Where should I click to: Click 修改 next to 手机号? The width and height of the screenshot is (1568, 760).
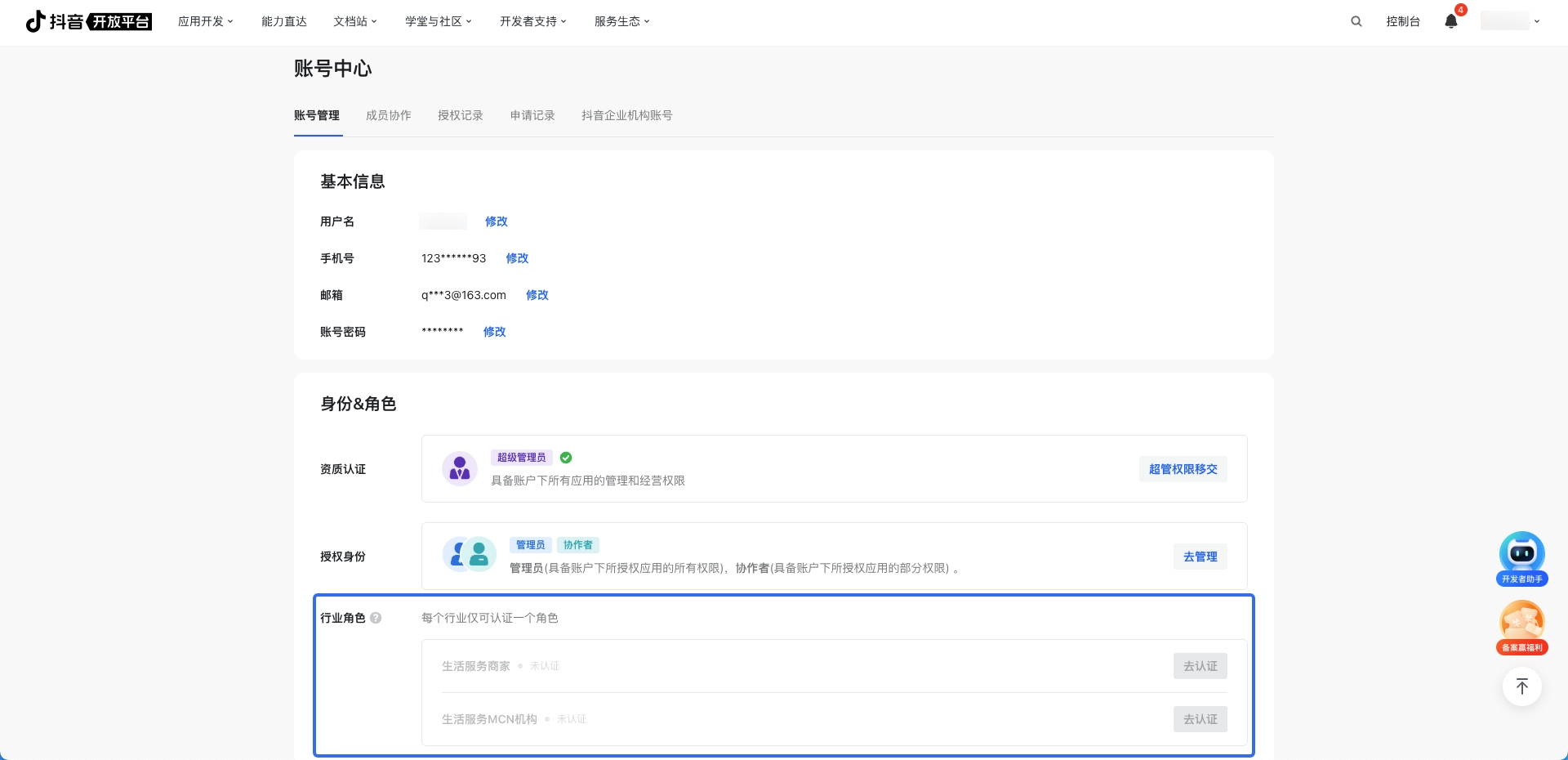click(x=517, y=258)
